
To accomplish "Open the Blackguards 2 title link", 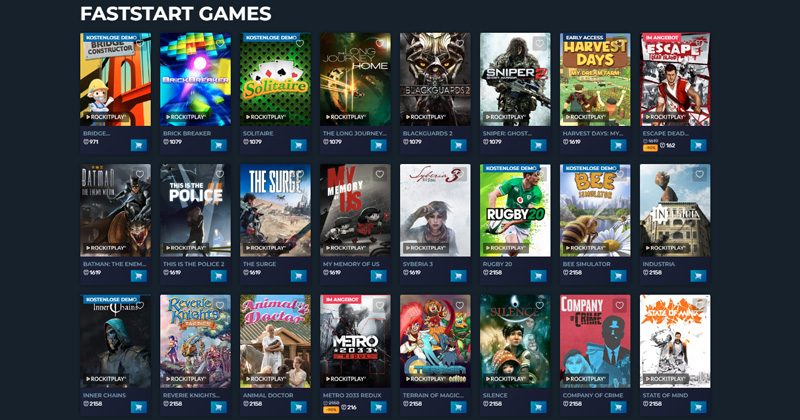I will pos(428,133).
